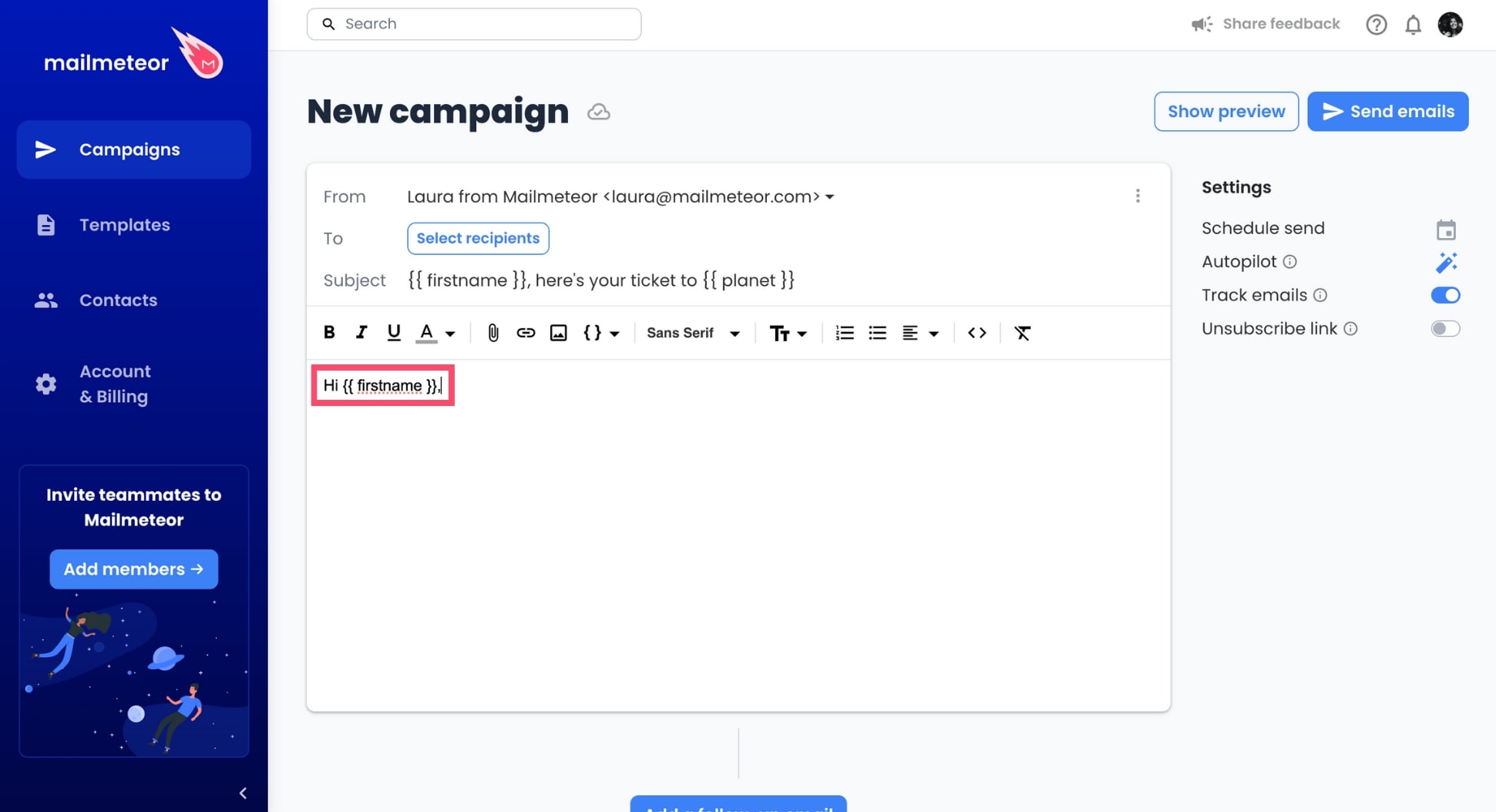The width and height of the screenshot is (1496, 812).
Task: Open the user profile avatar
Action: click(x=1451, y=25)
